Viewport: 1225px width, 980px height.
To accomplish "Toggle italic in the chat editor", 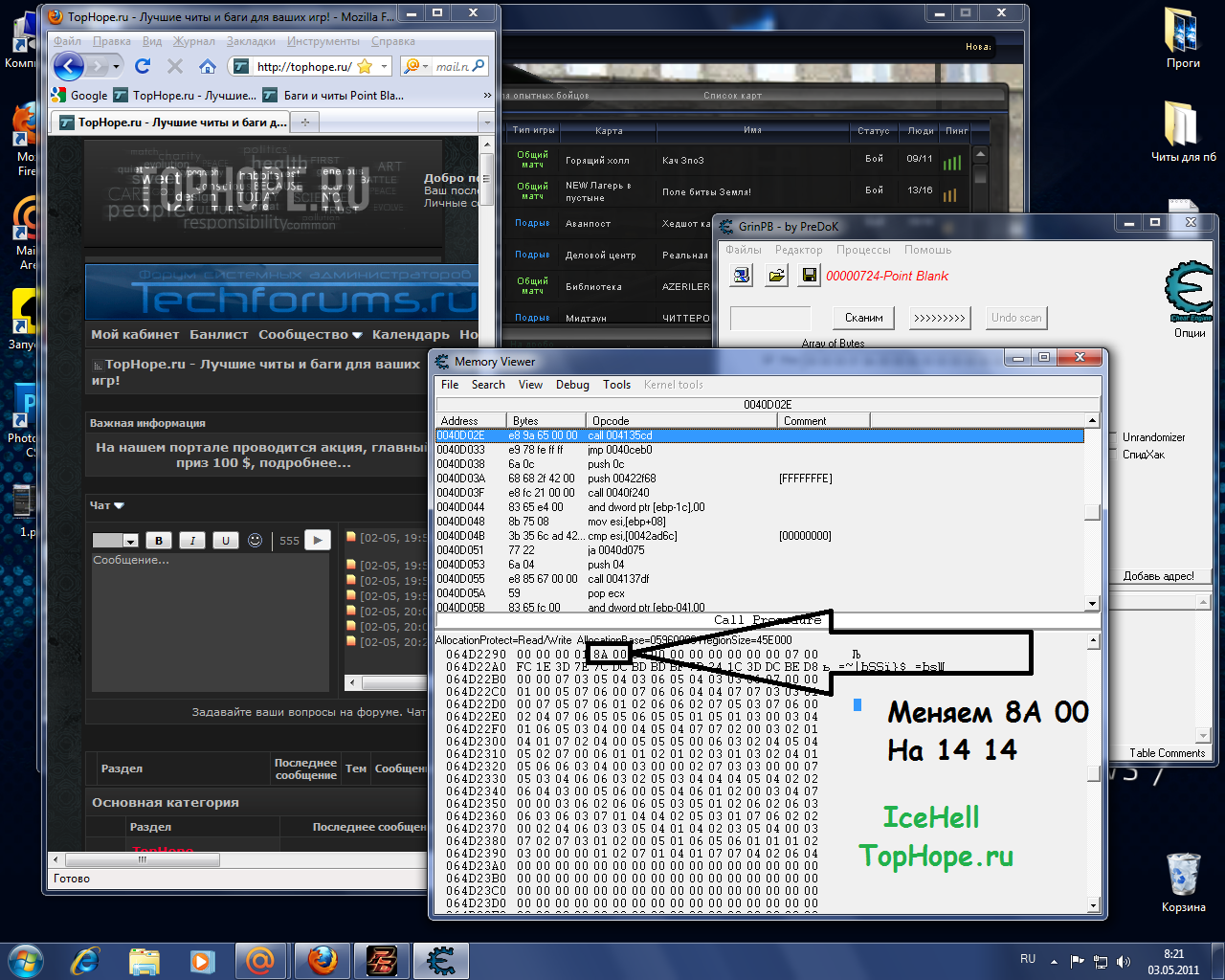I will (192, 541).
